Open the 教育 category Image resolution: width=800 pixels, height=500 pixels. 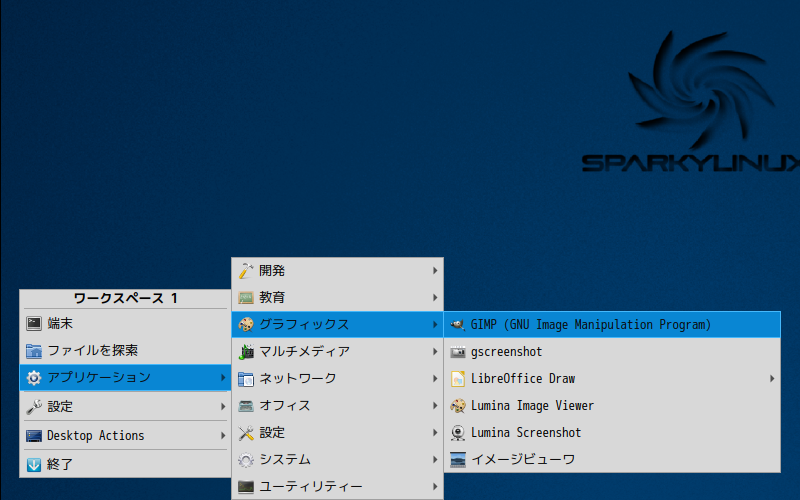pyautogui.click(x=337, y=297)
